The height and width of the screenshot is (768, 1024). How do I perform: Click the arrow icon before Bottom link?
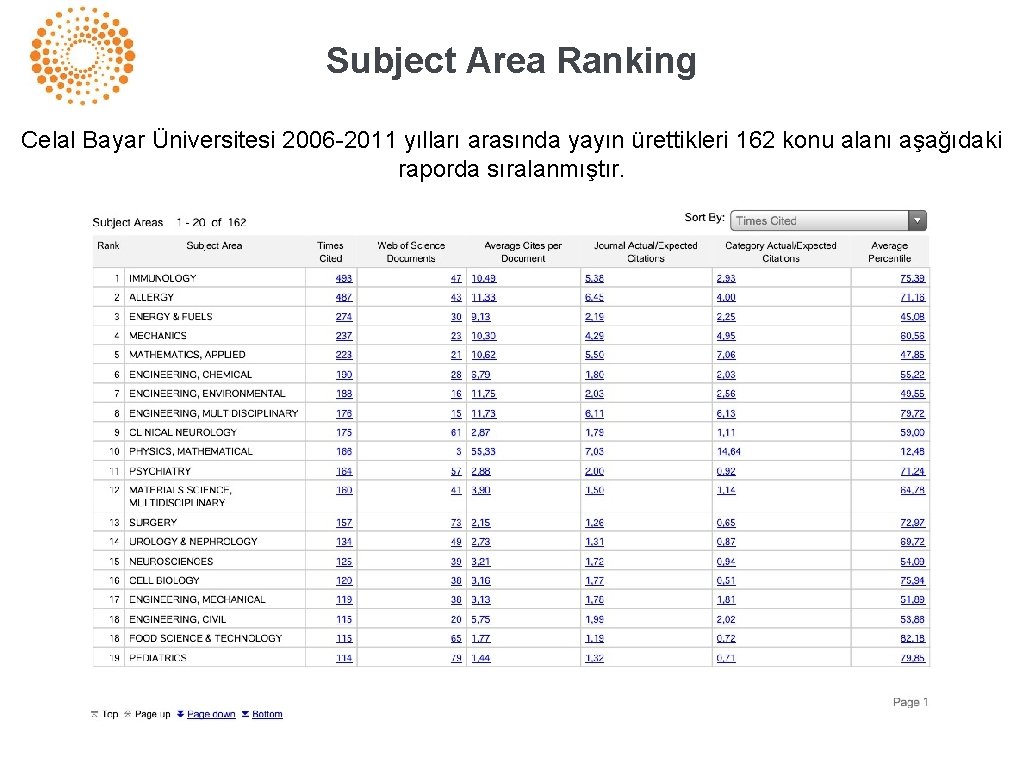tap(245, 714)
